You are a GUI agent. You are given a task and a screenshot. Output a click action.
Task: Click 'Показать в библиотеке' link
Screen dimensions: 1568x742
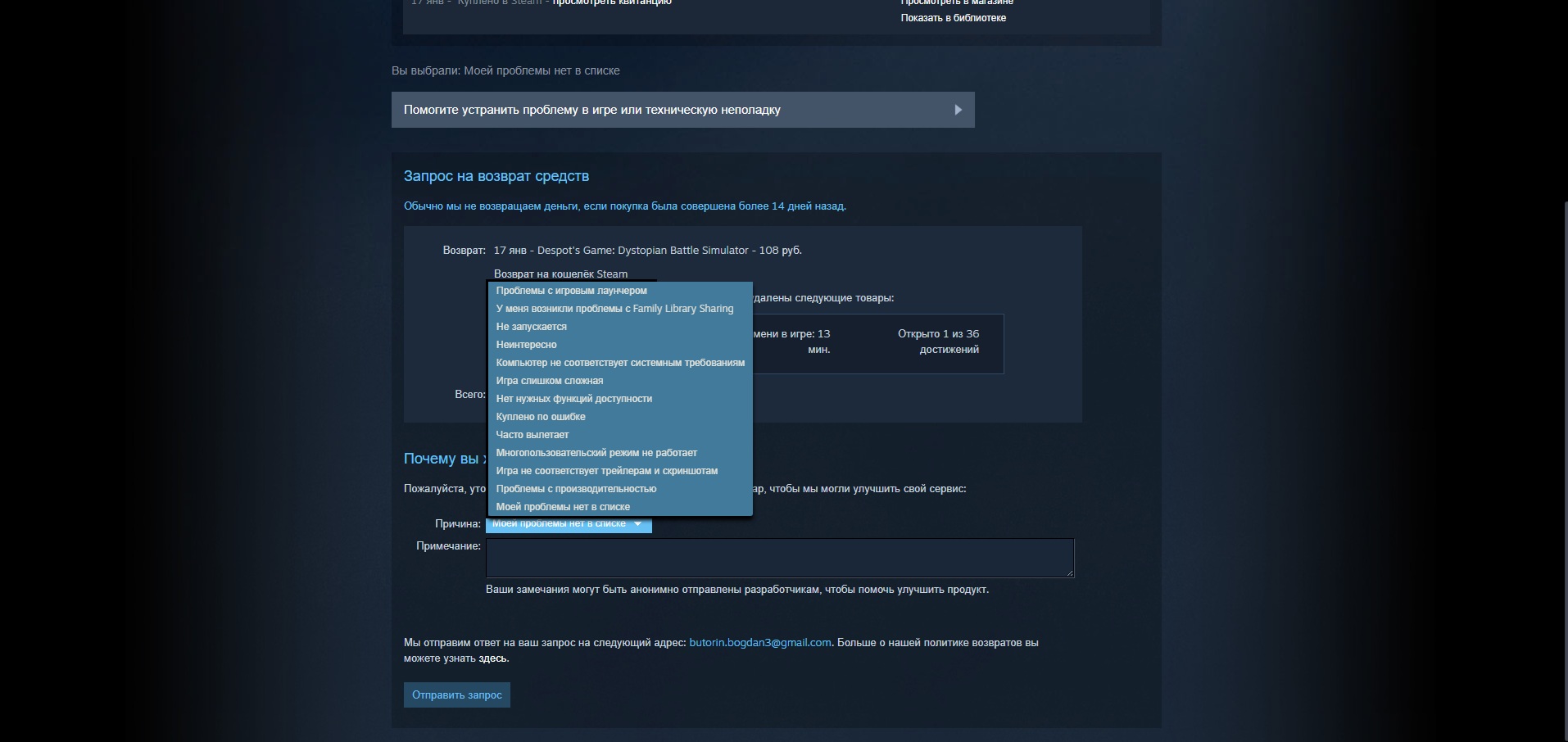(x=953, y=18)
